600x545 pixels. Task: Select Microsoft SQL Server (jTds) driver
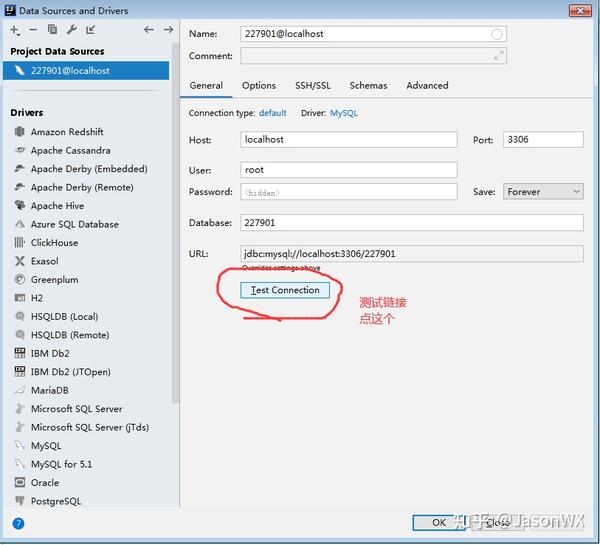click(90, 427)
